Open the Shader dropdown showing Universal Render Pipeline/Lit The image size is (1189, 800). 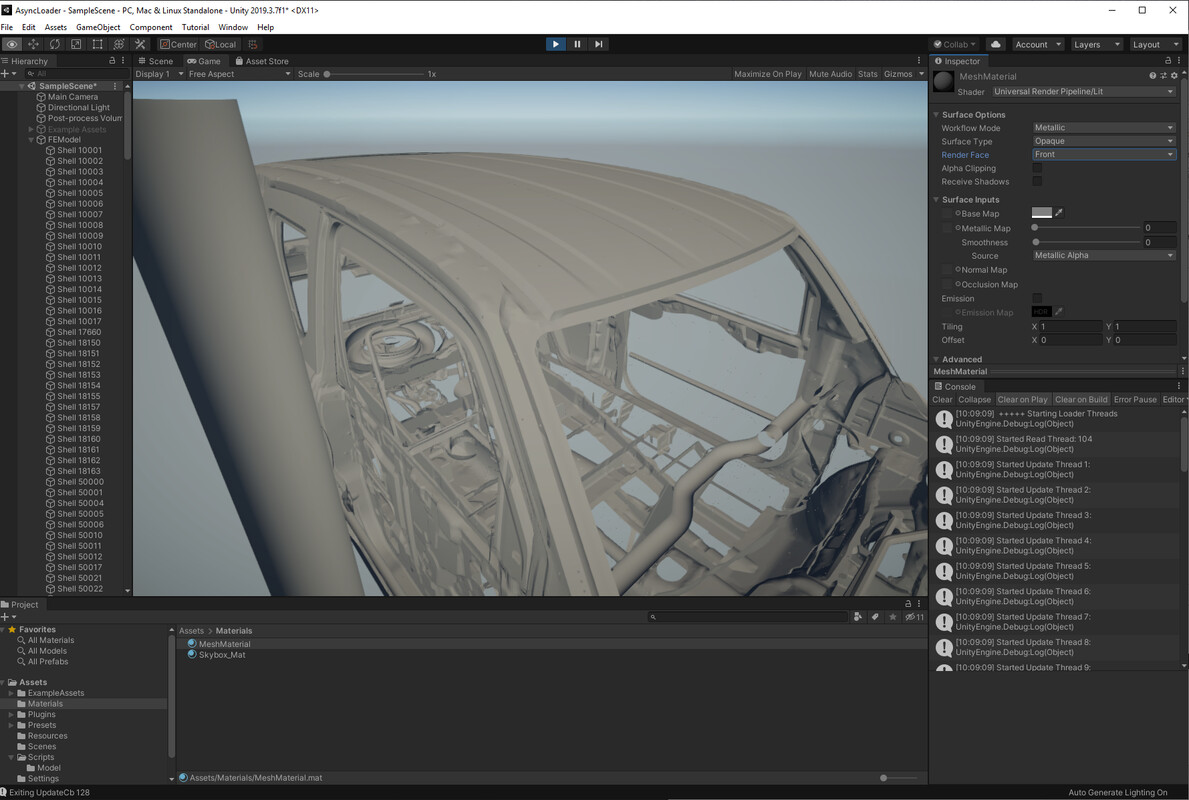point(1085,91)
